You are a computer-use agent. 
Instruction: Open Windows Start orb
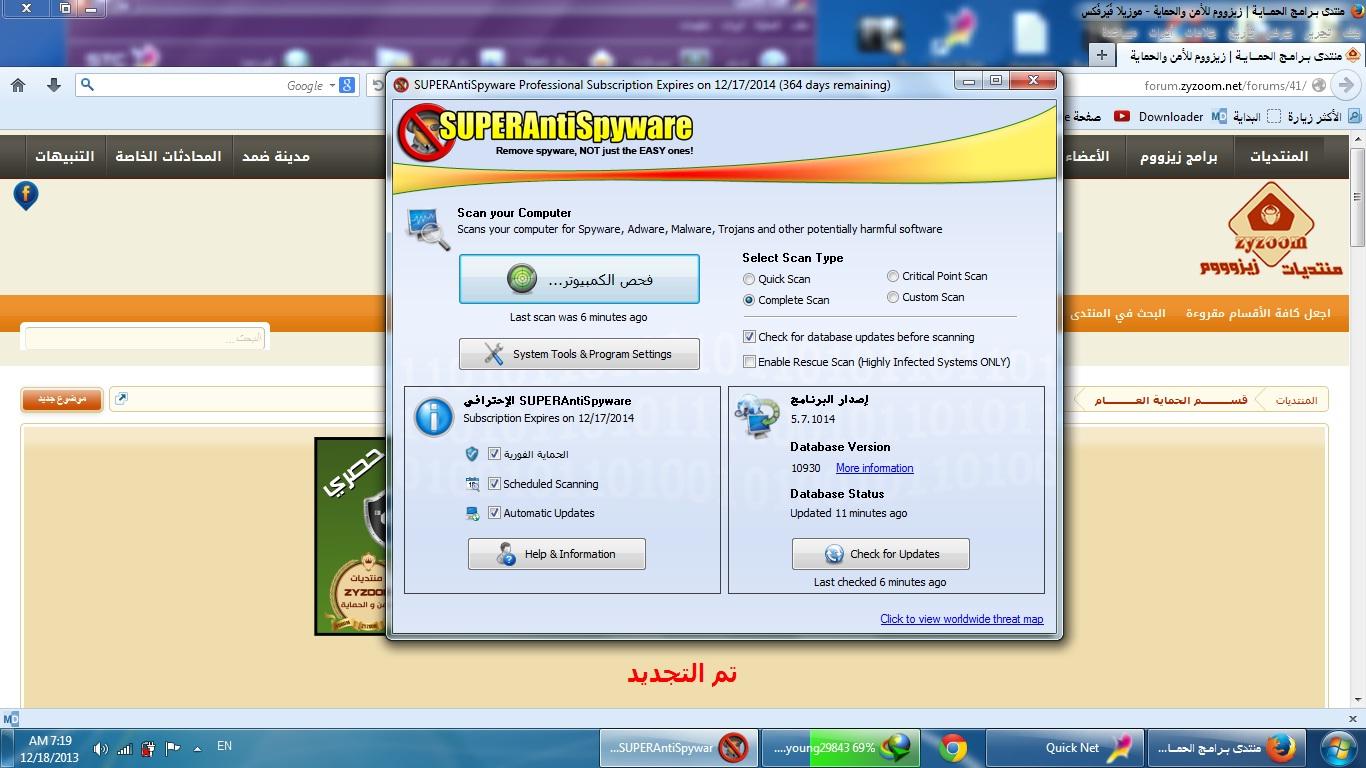tap(1336, 747)
